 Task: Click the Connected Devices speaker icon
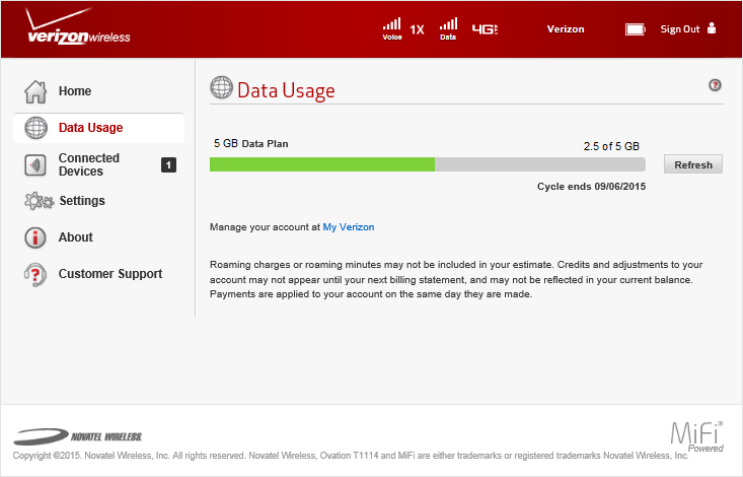click(35, 165)
